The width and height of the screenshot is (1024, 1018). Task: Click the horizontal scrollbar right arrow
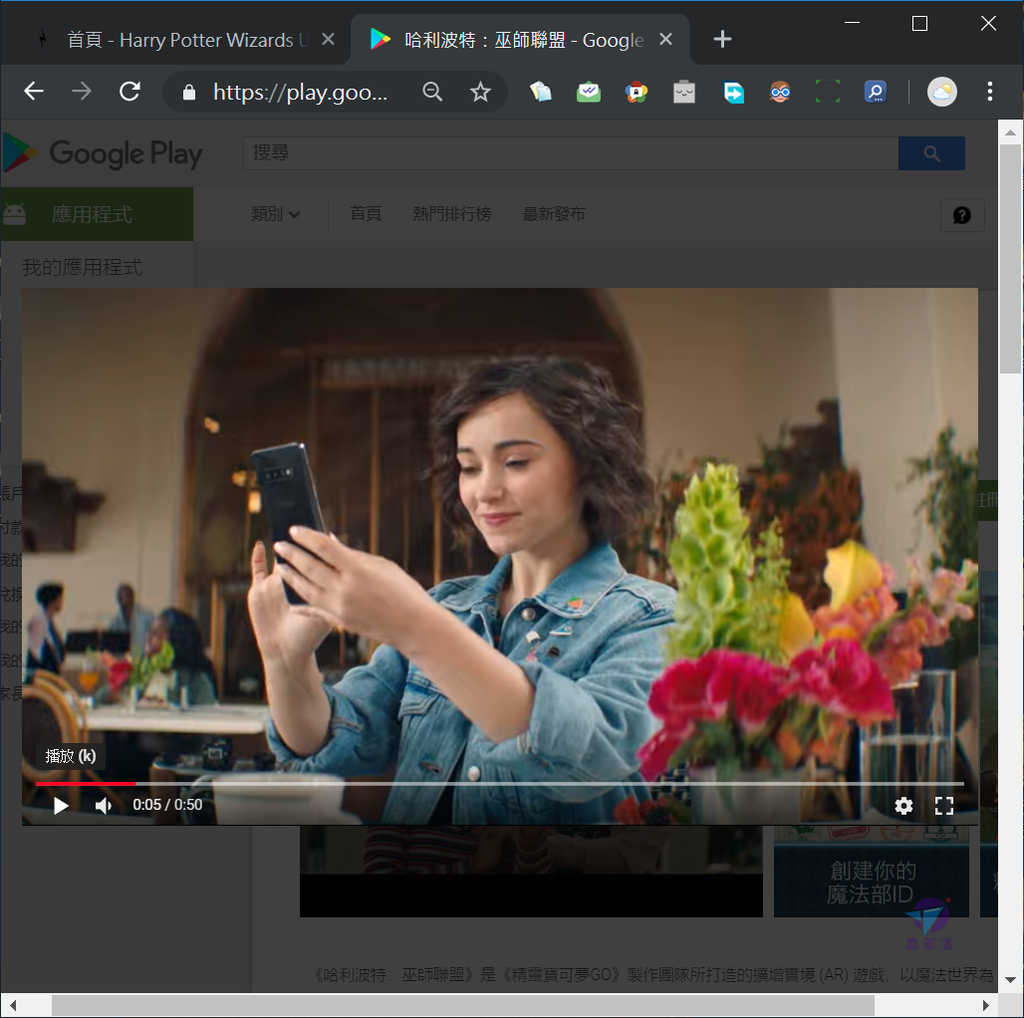(985, 1006)
